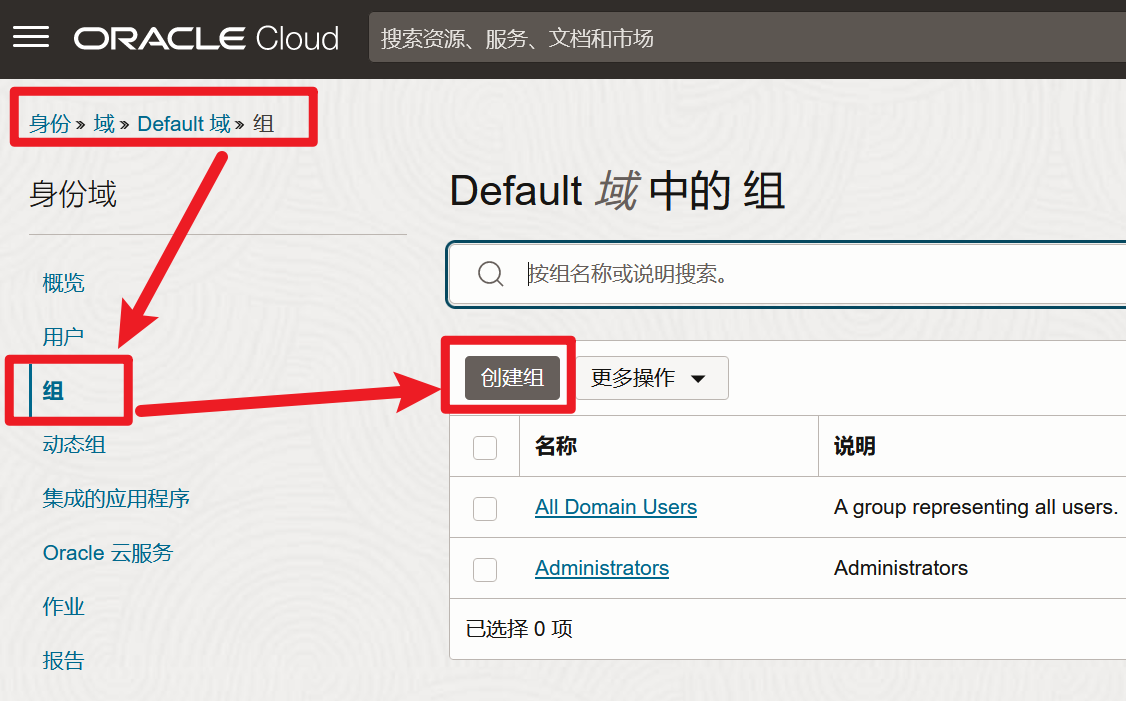1126x701 pixels.
Task: Check the All Domain Users row checkbox
Action: point(485,509)
